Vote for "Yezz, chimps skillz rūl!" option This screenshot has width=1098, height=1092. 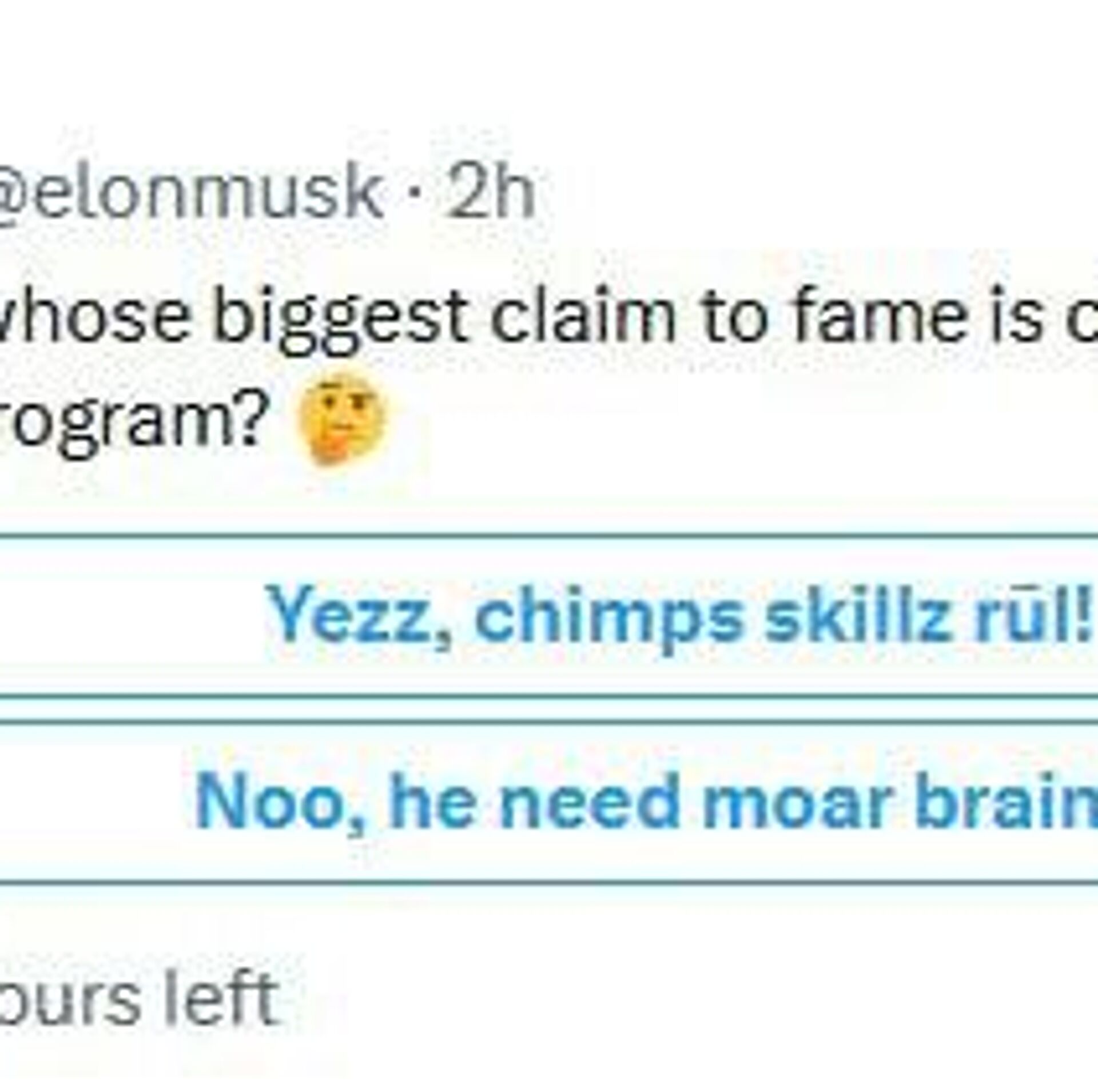[x=675, y=616]
